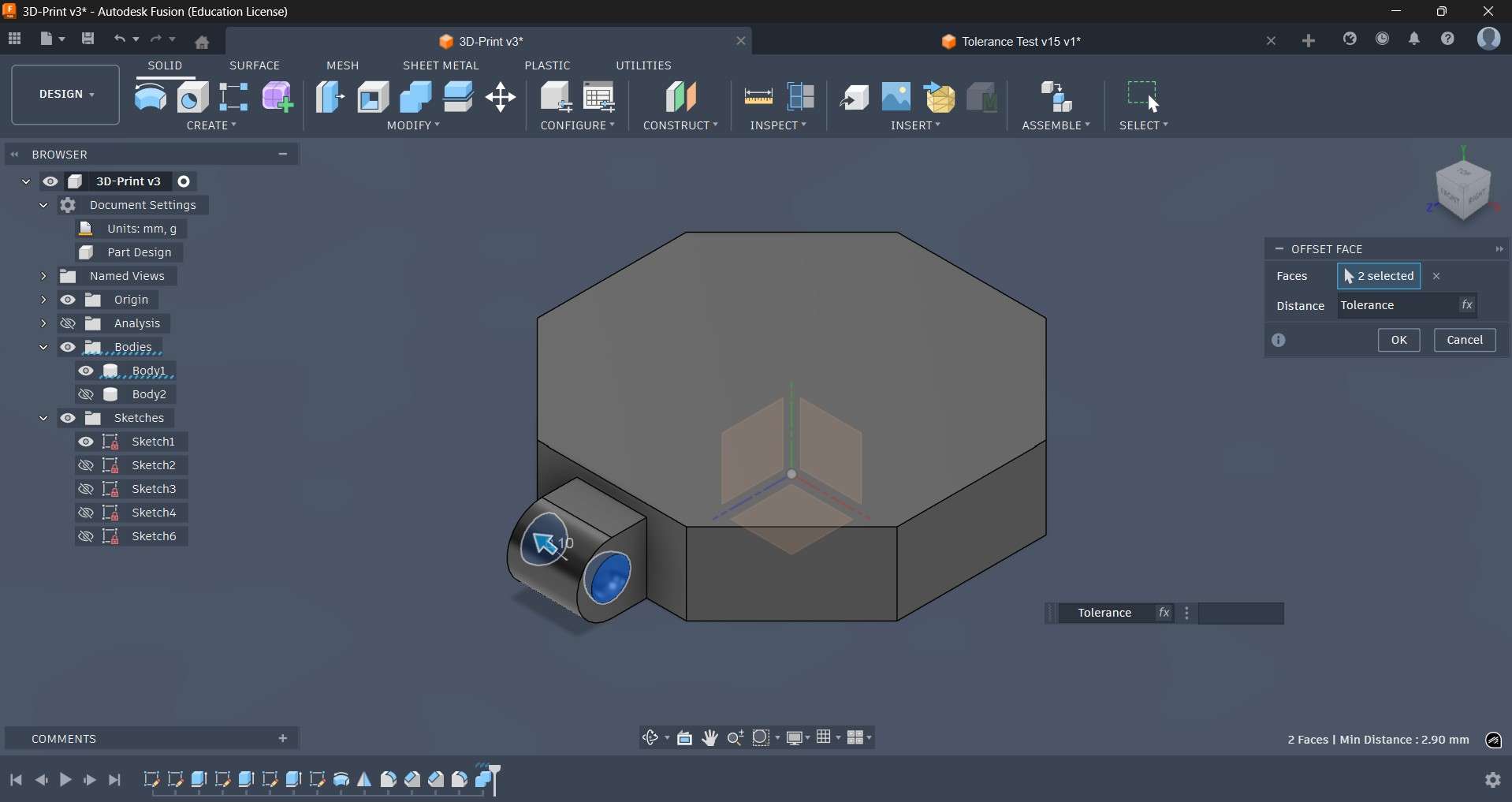Show Sketch6 using its eye icon
This screenshot has width=1512, height=802.
[x=86, y=537]
